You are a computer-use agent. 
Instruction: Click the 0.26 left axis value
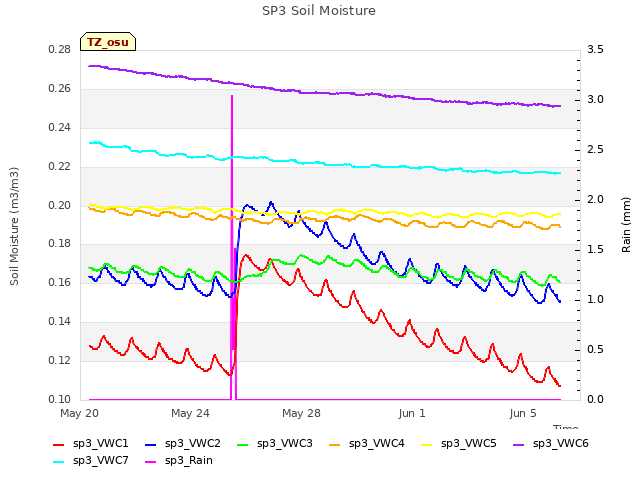coord(60,89)
